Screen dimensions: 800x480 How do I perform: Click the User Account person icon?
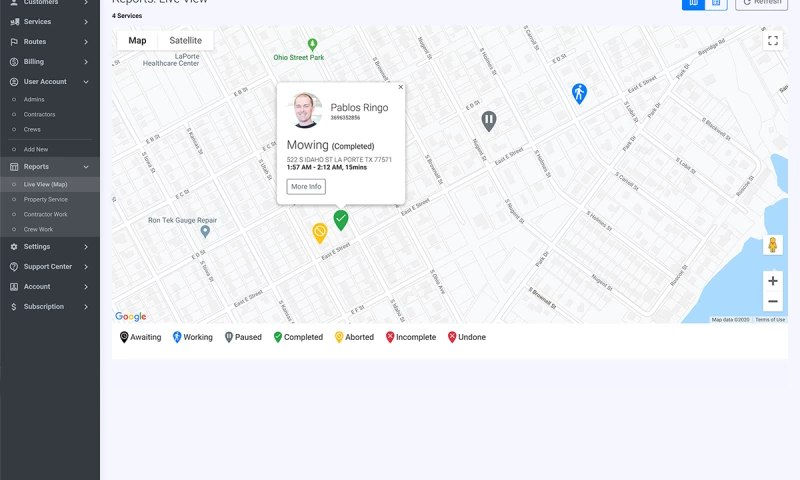click(14, 82)
